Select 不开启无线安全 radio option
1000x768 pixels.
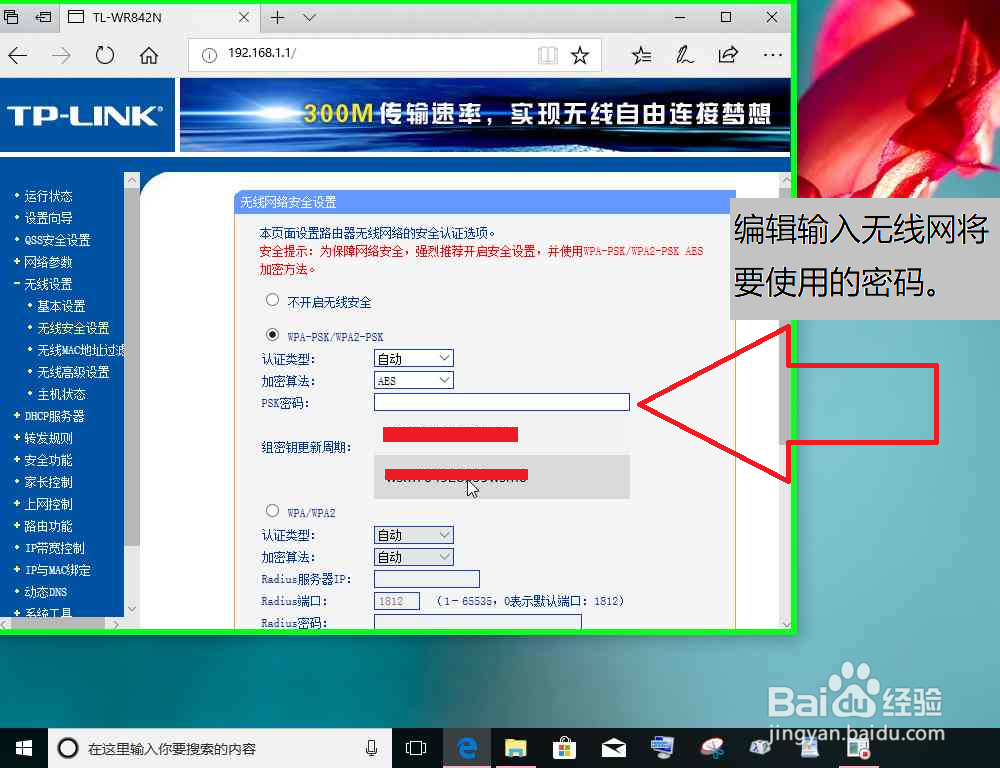tap(271, 299)
